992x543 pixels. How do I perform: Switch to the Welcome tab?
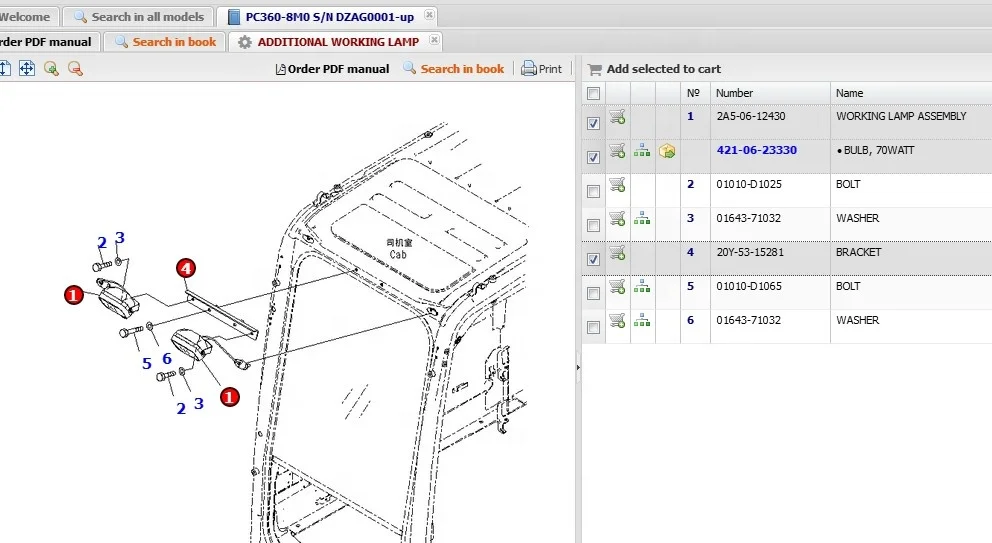[x=28, y=17]
